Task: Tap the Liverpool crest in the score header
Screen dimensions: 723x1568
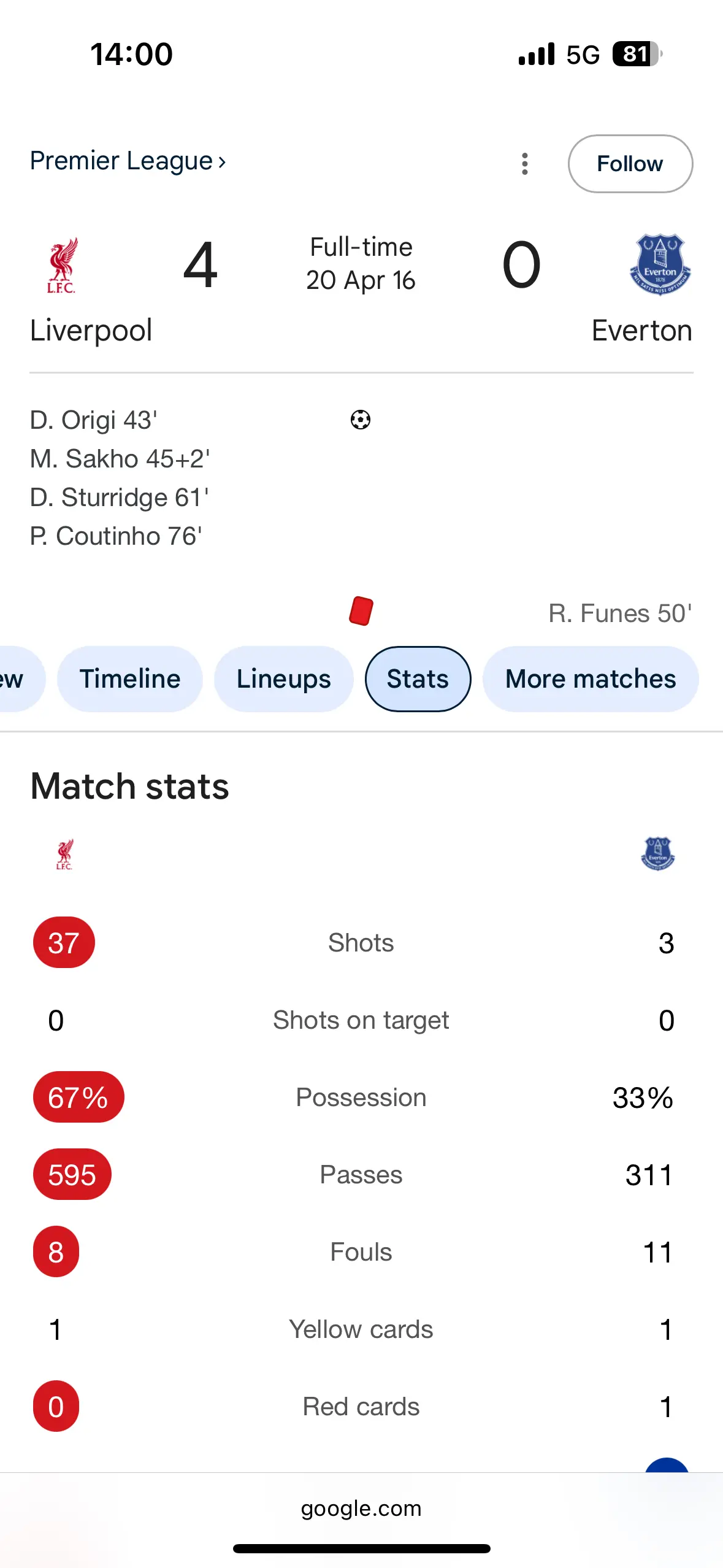Action: pyautogui.click(x=62, y=265)
